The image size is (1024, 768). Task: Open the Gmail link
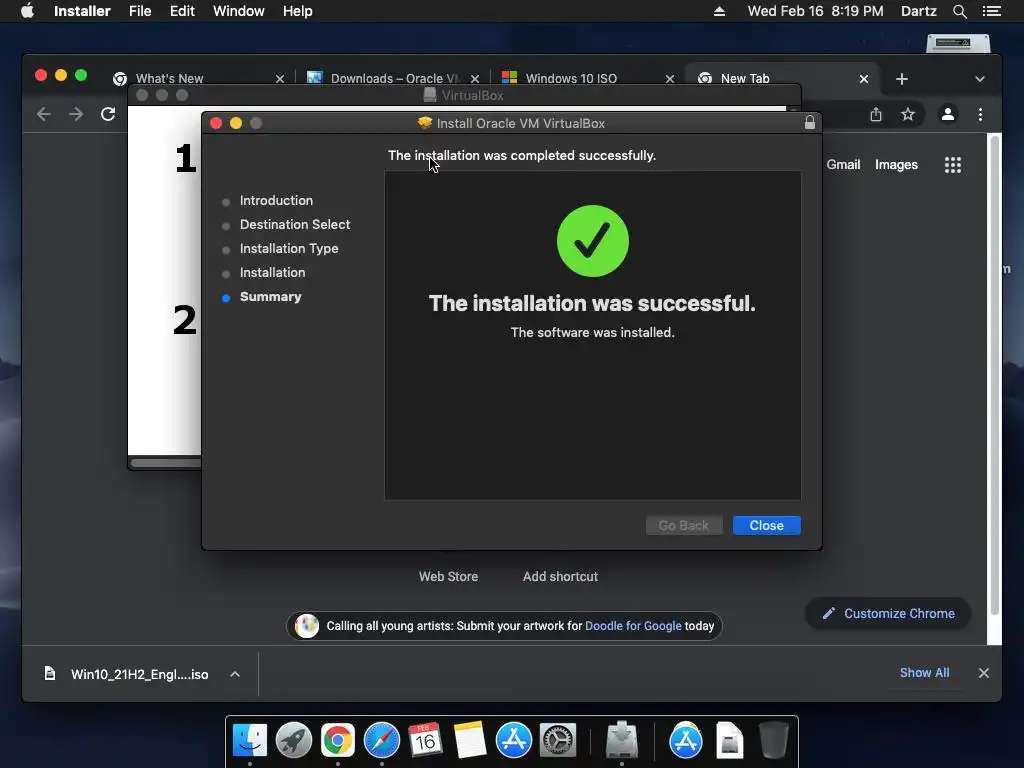pos(843,165)
